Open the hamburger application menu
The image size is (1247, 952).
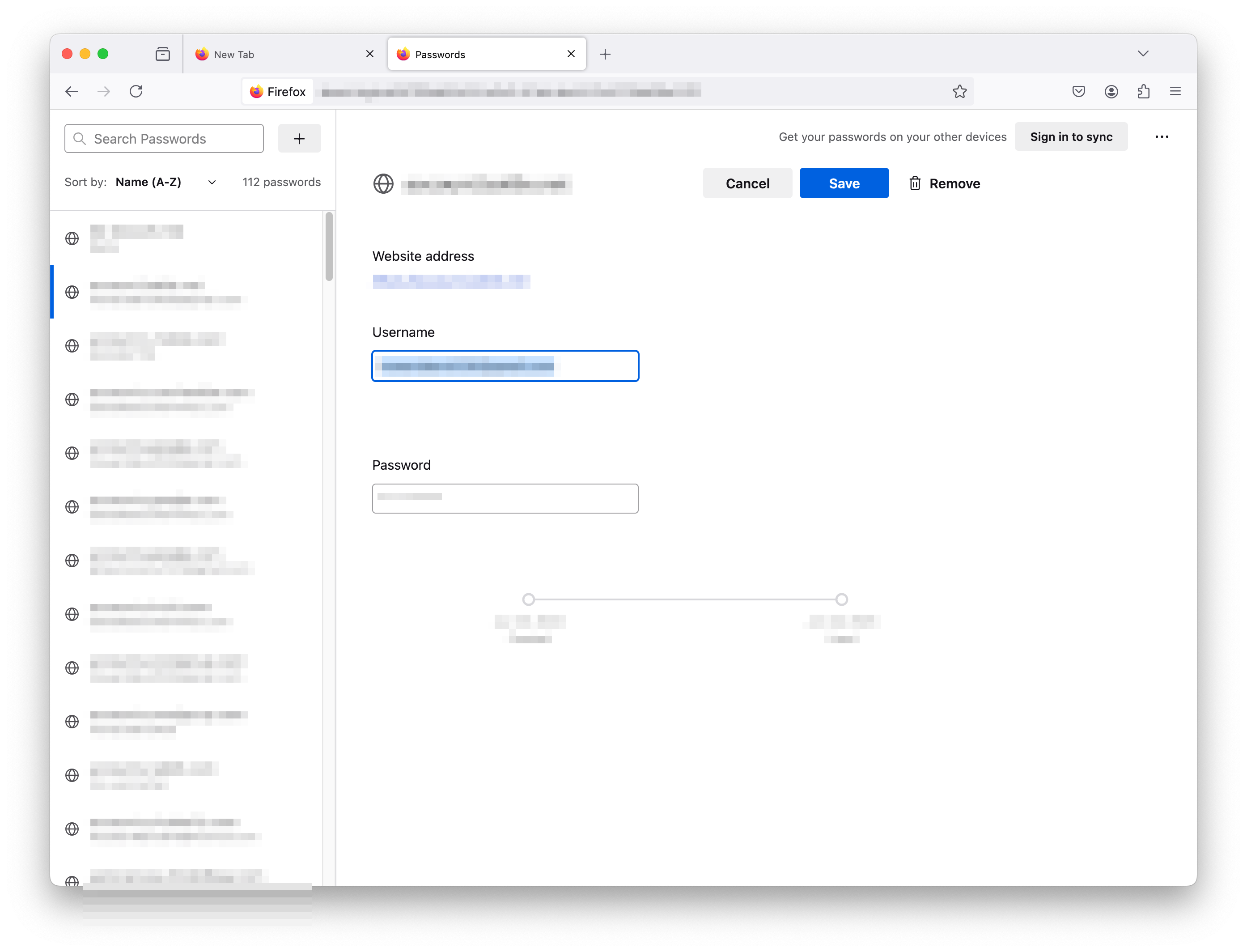pyautogui.click(x=1175, y=91)
